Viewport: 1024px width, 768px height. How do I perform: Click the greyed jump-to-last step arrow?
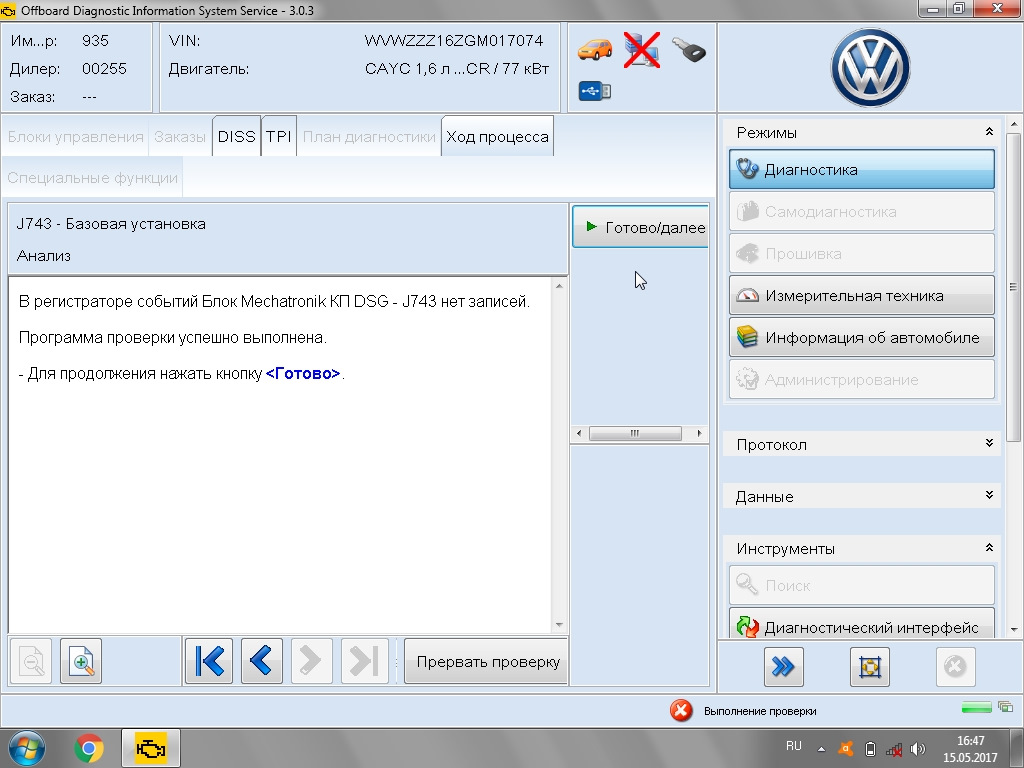(x=364, y=661)
